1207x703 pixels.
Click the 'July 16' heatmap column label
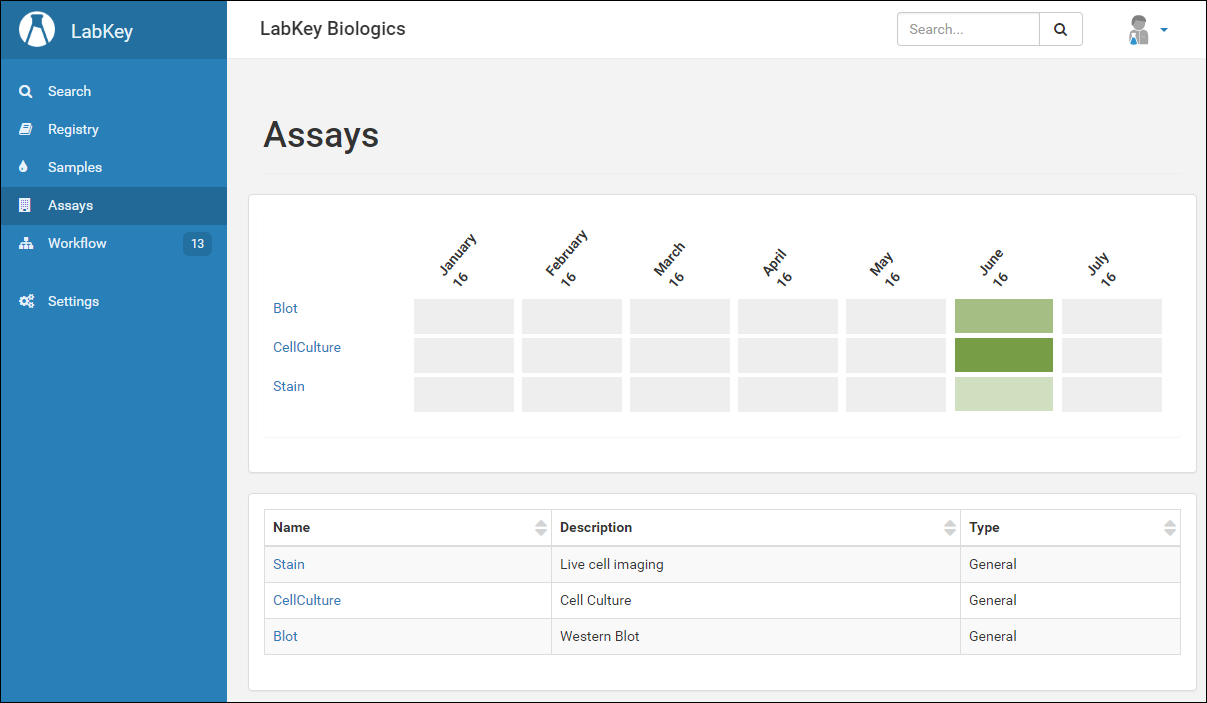point(1104,270)
